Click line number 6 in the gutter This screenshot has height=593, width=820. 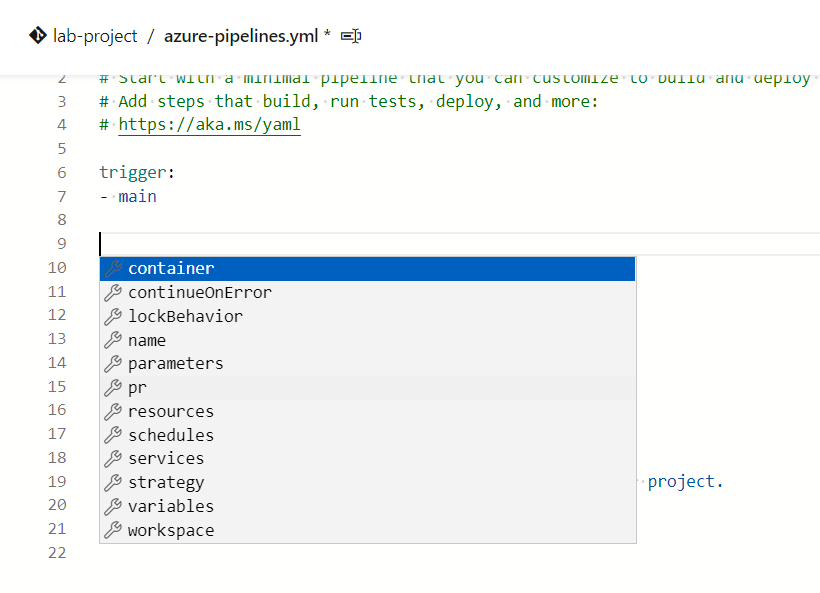click(62, 172)
